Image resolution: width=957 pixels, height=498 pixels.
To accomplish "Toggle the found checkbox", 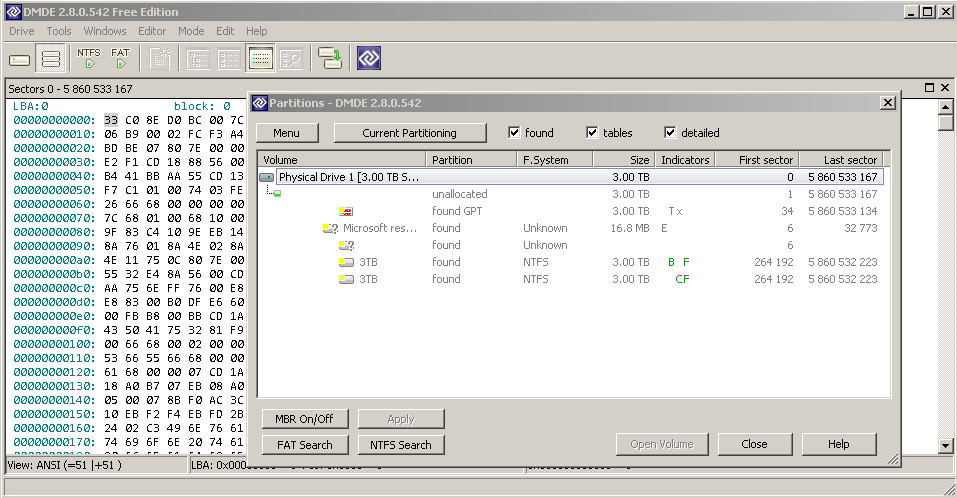I will point(514,132).
